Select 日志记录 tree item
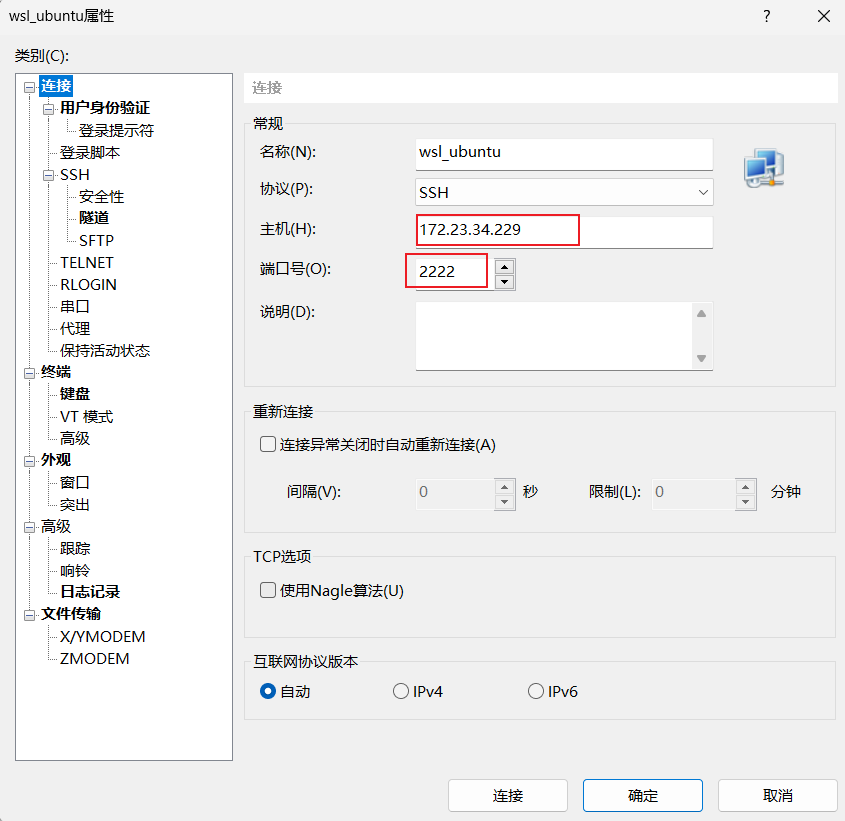 click(90, 592)
